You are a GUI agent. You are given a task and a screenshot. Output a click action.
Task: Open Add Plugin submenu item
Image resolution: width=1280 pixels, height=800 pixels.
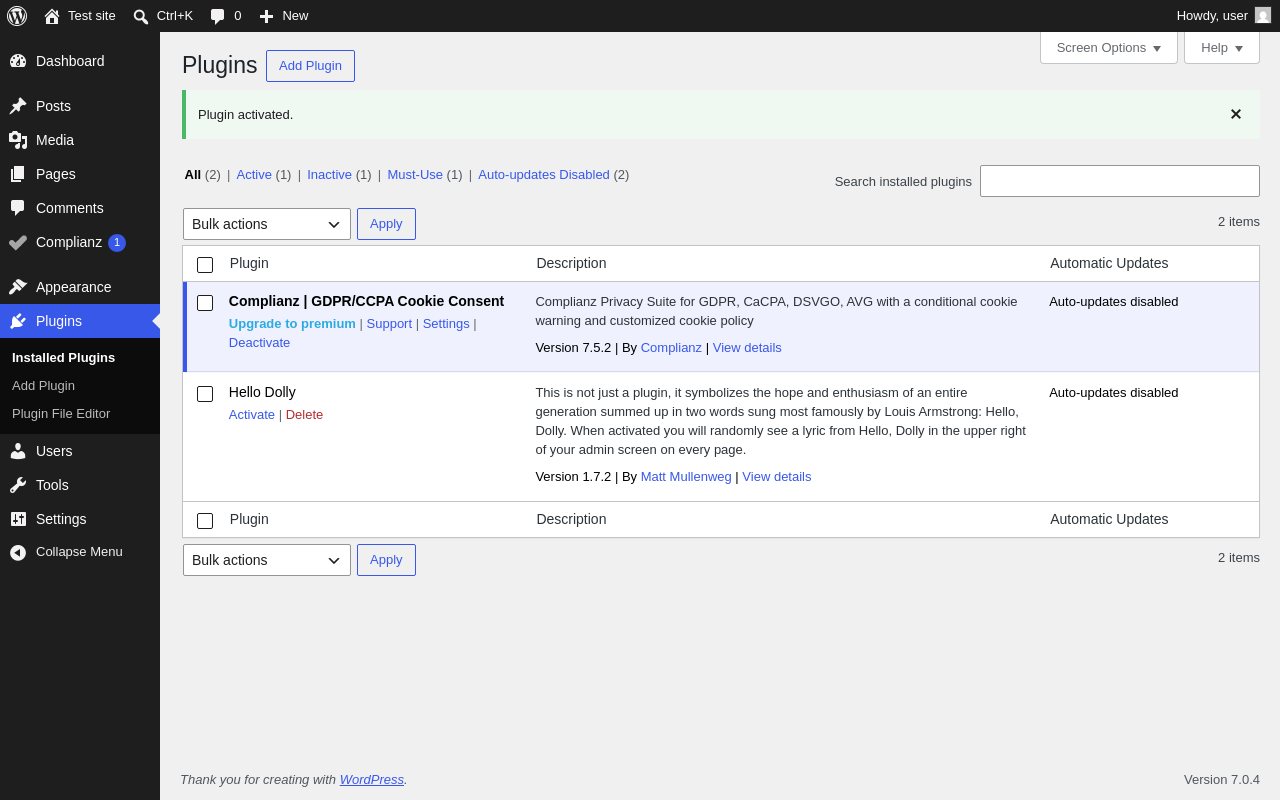(43, 385)
